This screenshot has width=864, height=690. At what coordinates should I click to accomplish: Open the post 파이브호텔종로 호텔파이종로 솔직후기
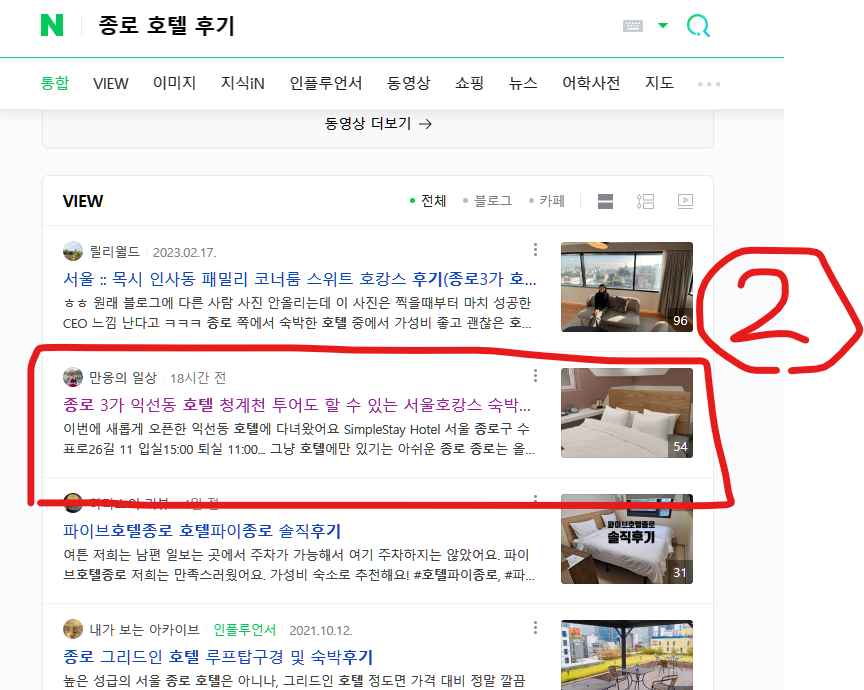202,531
